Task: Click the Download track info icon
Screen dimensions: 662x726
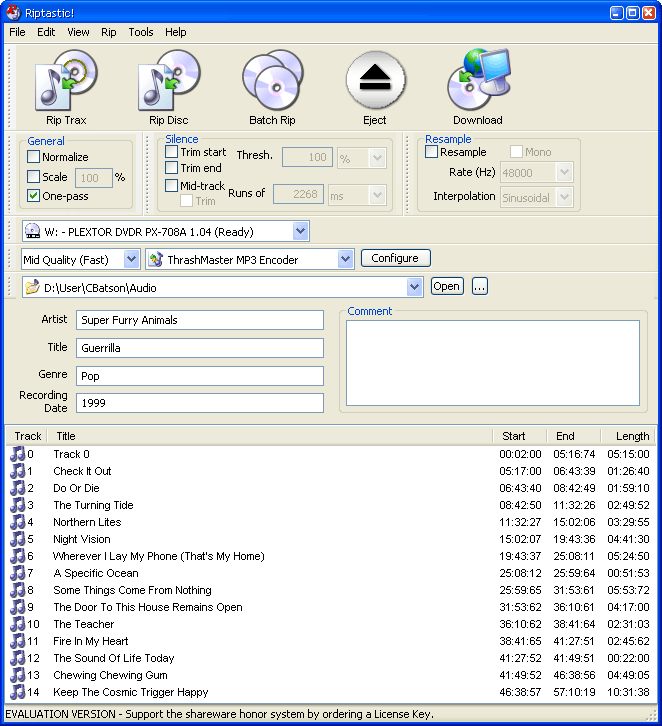Action: pyautogui.click(x=479, y=80)
